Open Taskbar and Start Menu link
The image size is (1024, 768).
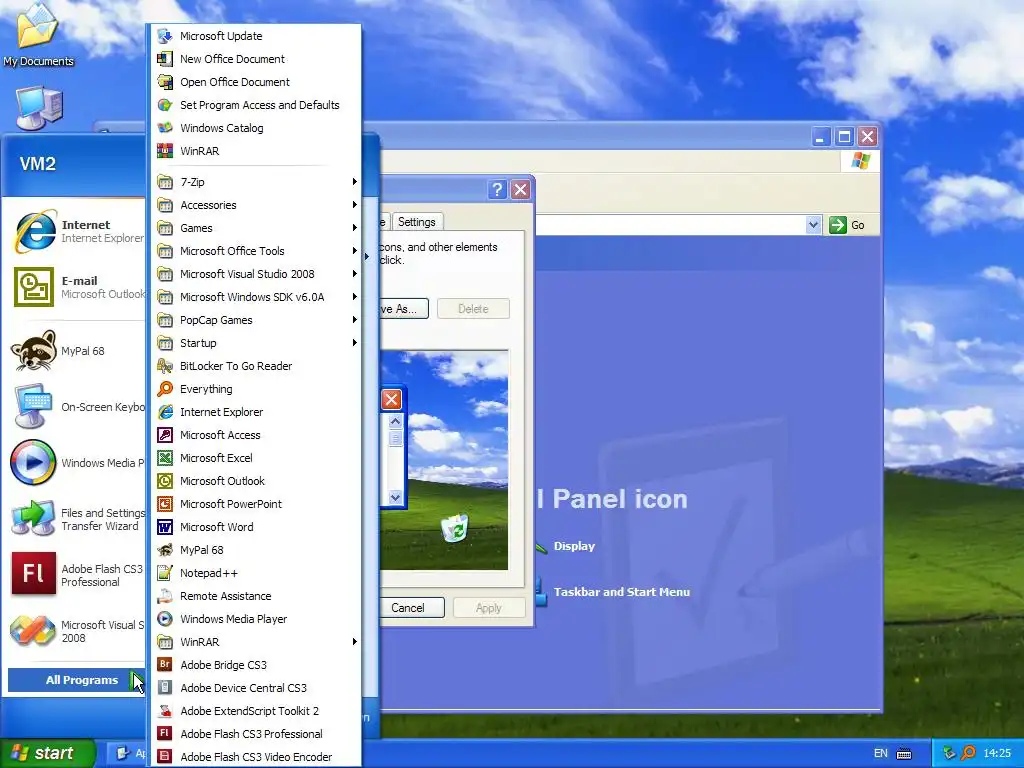point(622,592)
